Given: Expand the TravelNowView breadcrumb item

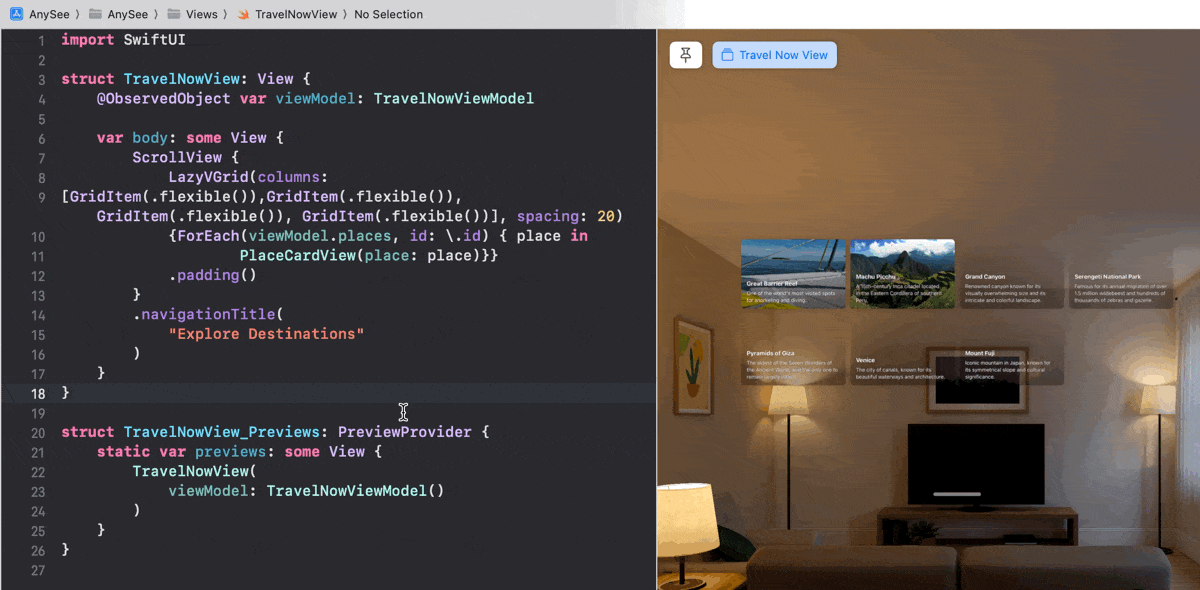Looking at the screenshot, I should 295,14.
